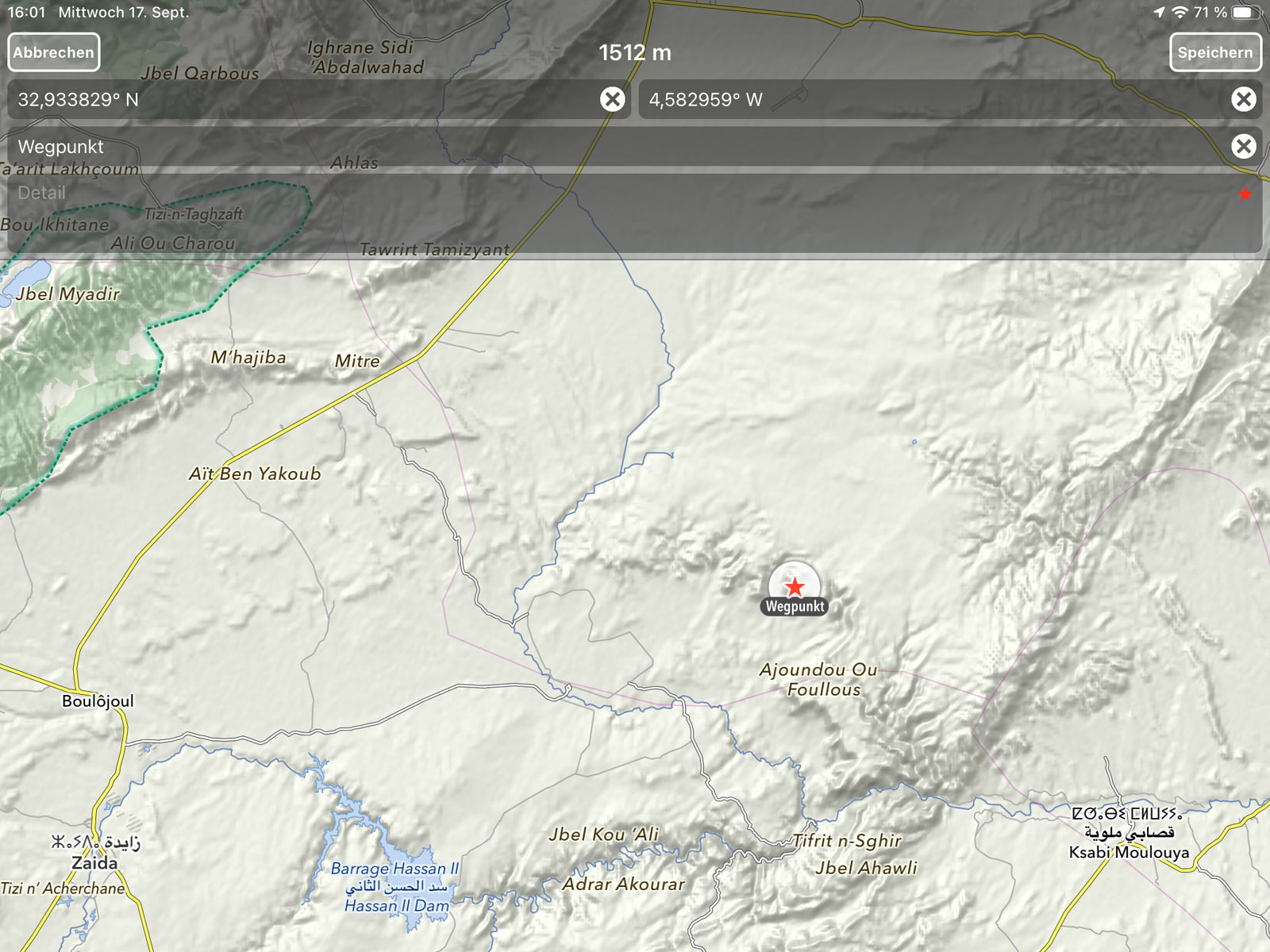Tap the battery indicator in status bar
This screenshot has width=1270, height=952.
click(1246, 12)
